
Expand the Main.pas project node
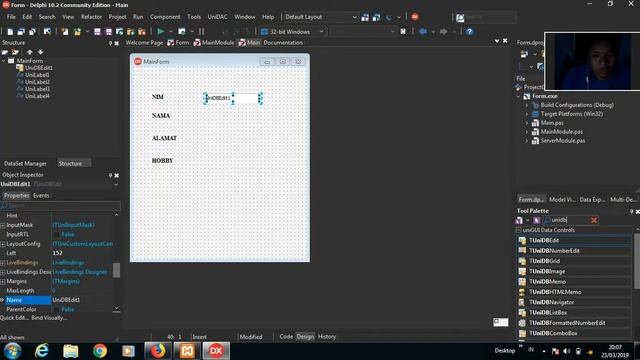[x=527, y=123]
